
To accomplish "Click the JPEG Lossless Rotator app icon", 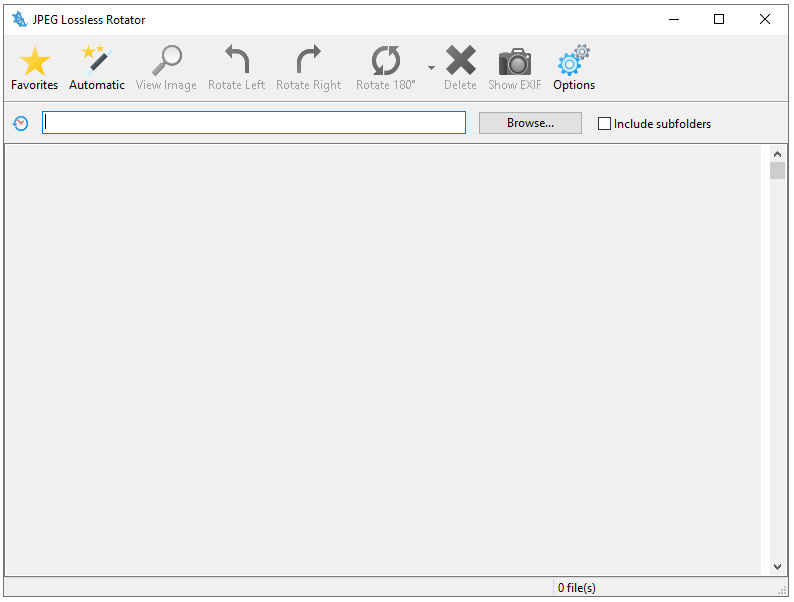I will tap(19, 20).
